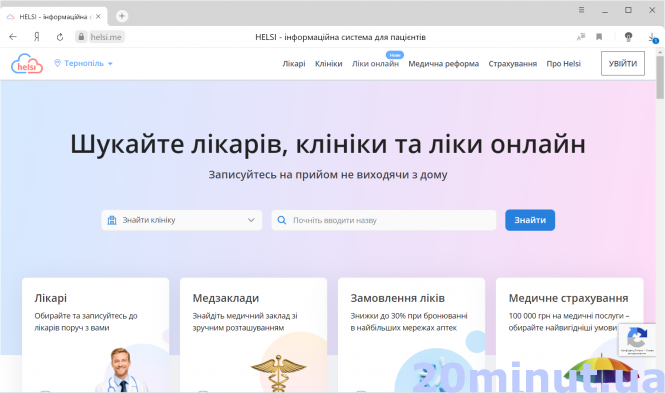Open Медична реформа page
The height and width of the screenshot is (393, 665).
pos(444,64)
